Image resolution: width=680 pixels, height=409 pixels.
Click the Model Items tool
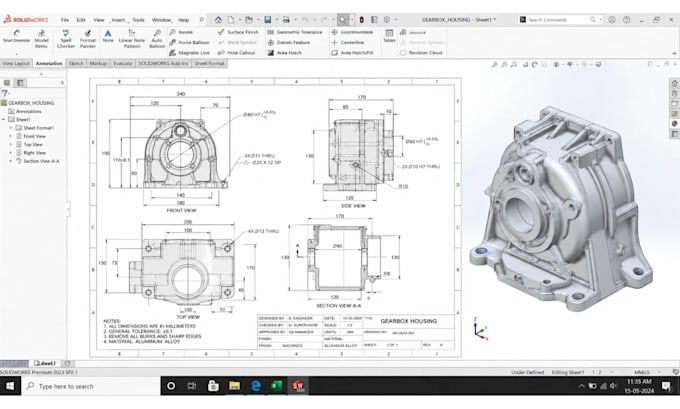pyautogui.click(x=41, y=39)
